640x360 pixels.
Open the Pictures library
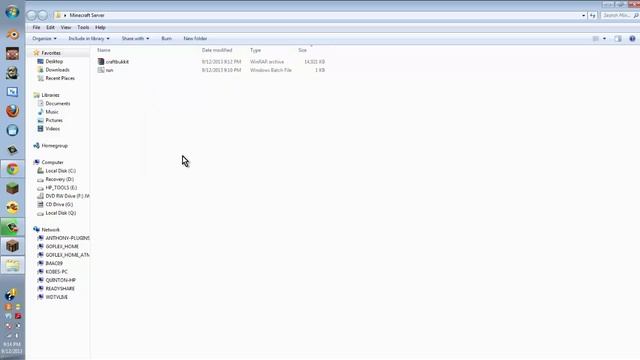pos(54,120)
